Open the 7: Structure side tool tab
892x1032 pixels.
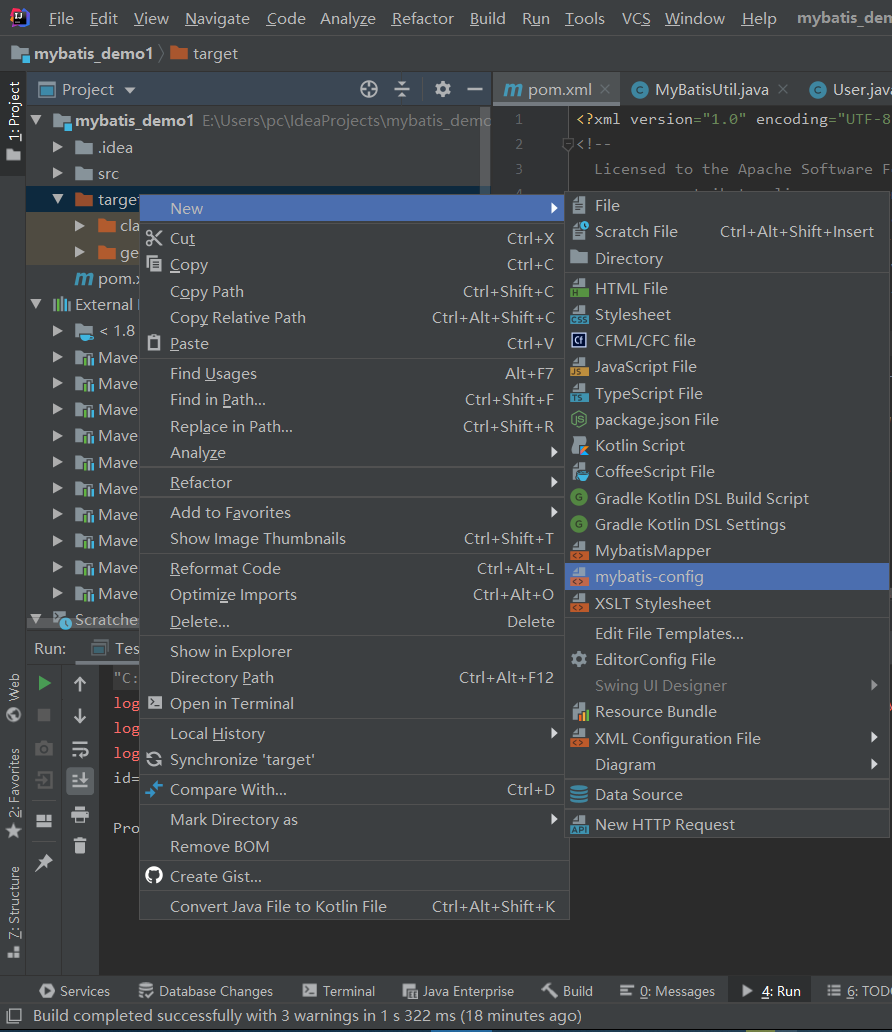click(x=13, y=912)
